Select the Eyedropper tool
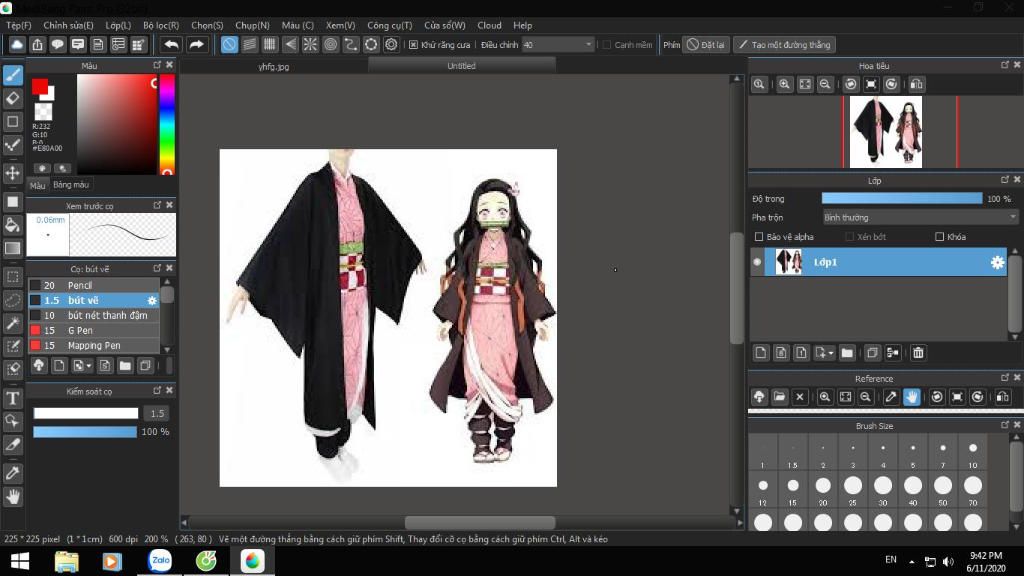Screen dimensions: 1024x576 tap(12, 473)
